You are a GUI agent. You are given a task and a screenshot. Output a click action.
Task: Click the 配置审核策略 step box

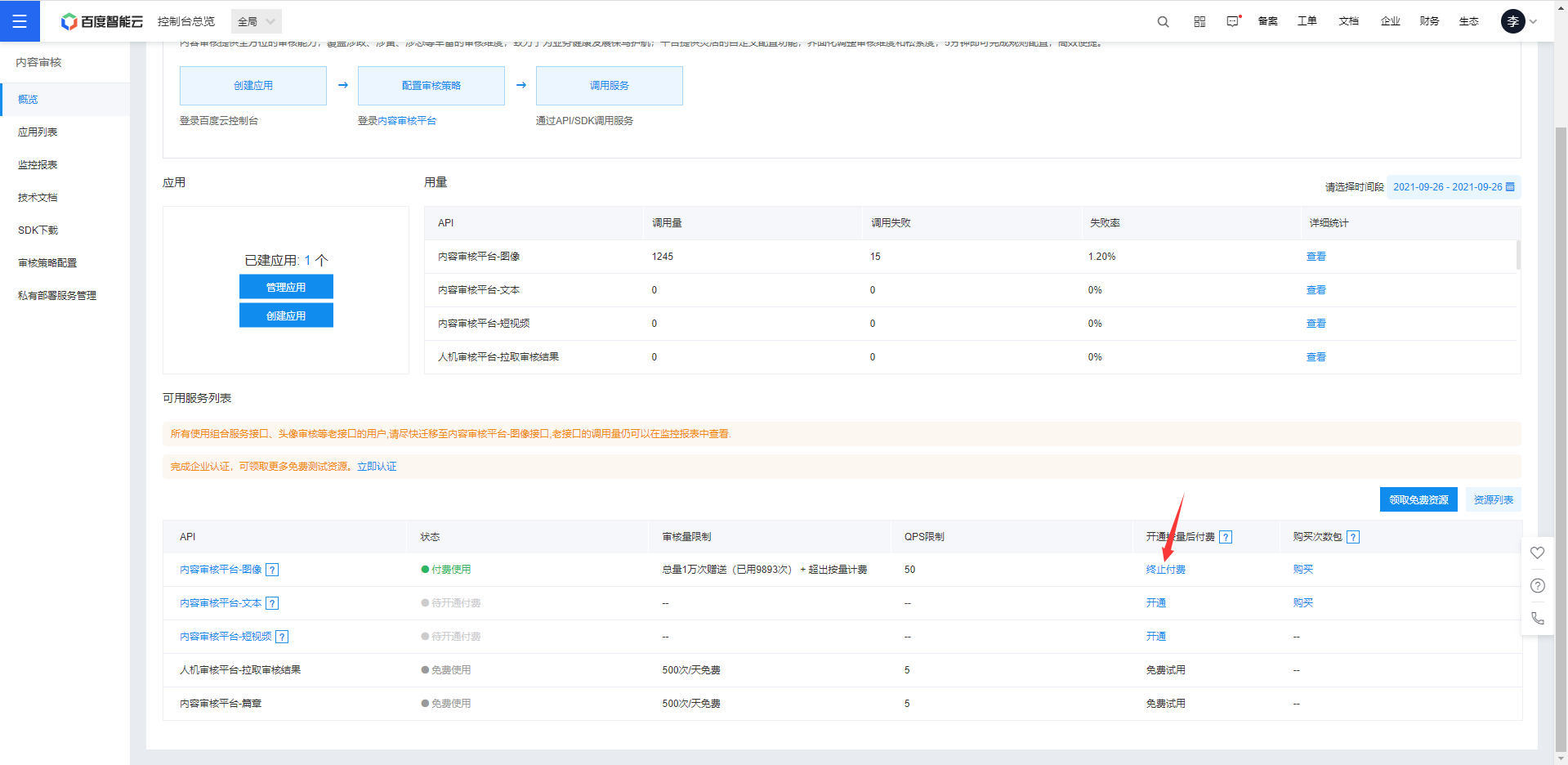coord(431,86)
